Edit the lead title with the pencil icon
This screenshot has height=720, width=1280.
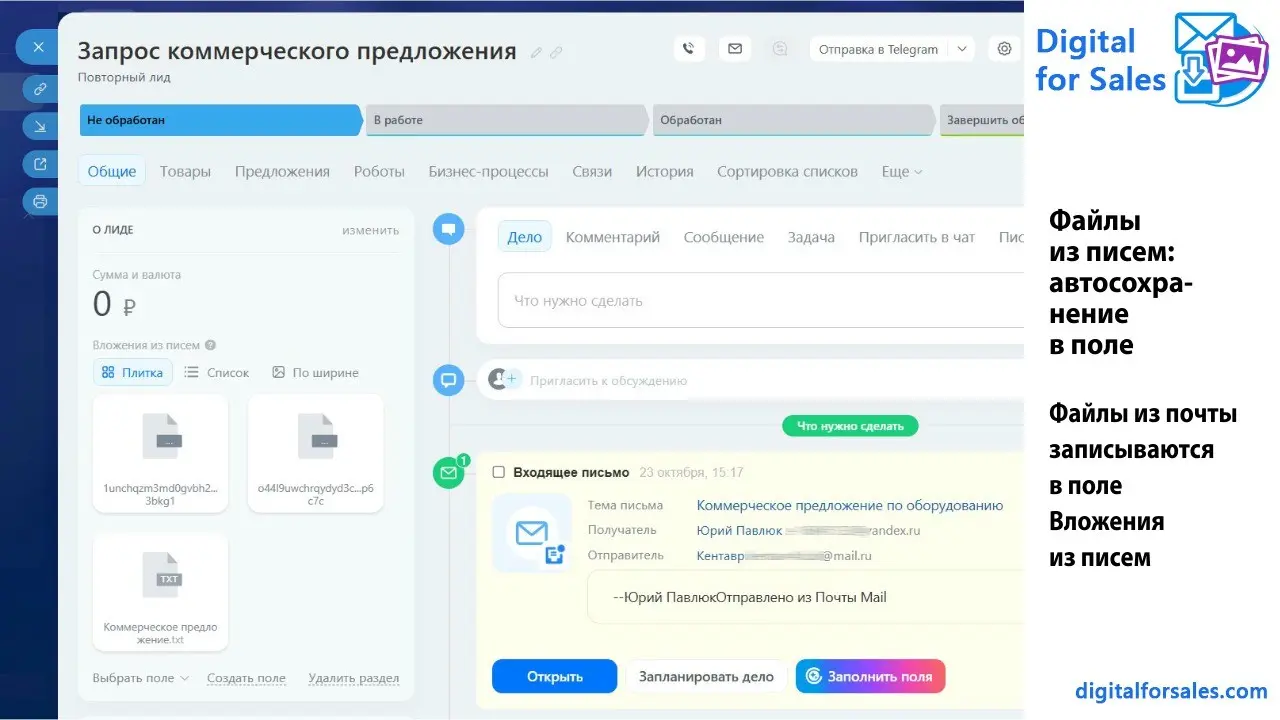pos(537,52)
